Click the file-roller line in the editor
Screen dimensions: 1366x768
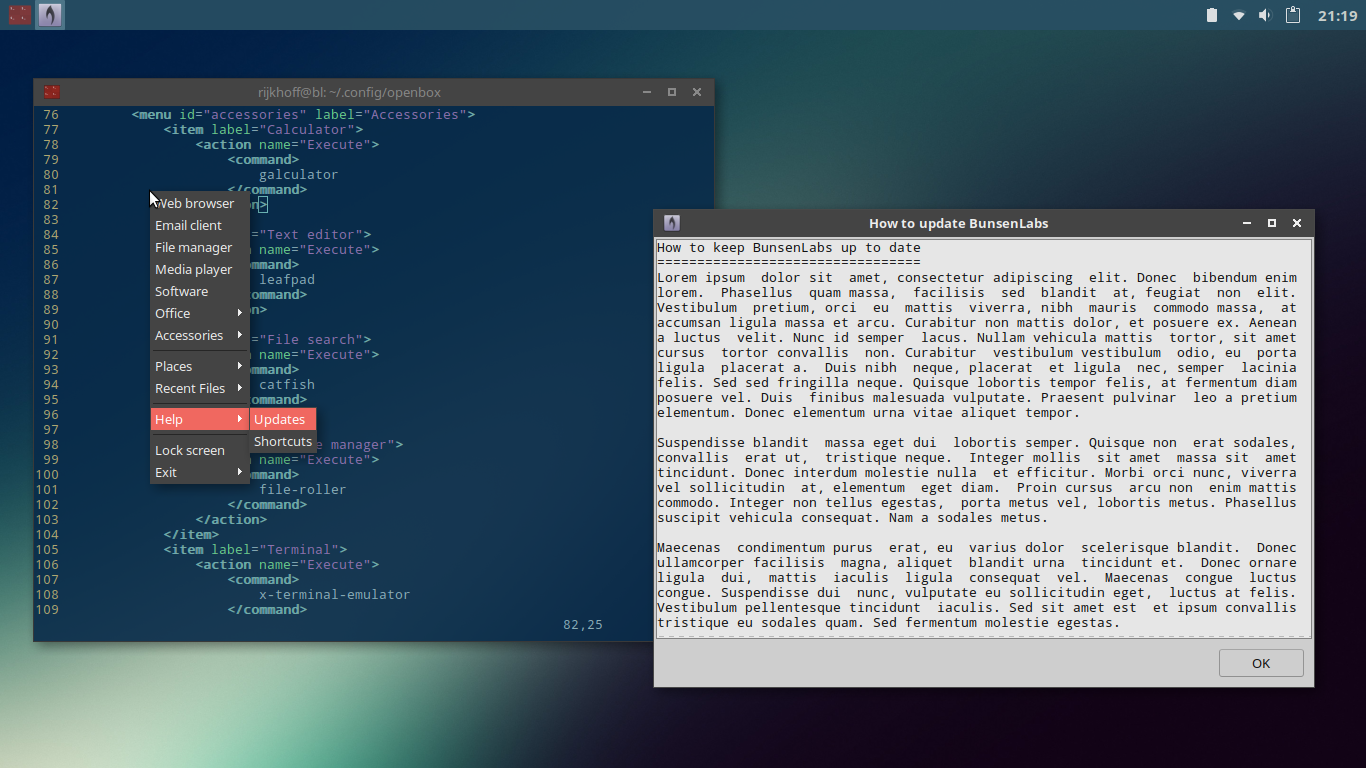tap(302, 489)
